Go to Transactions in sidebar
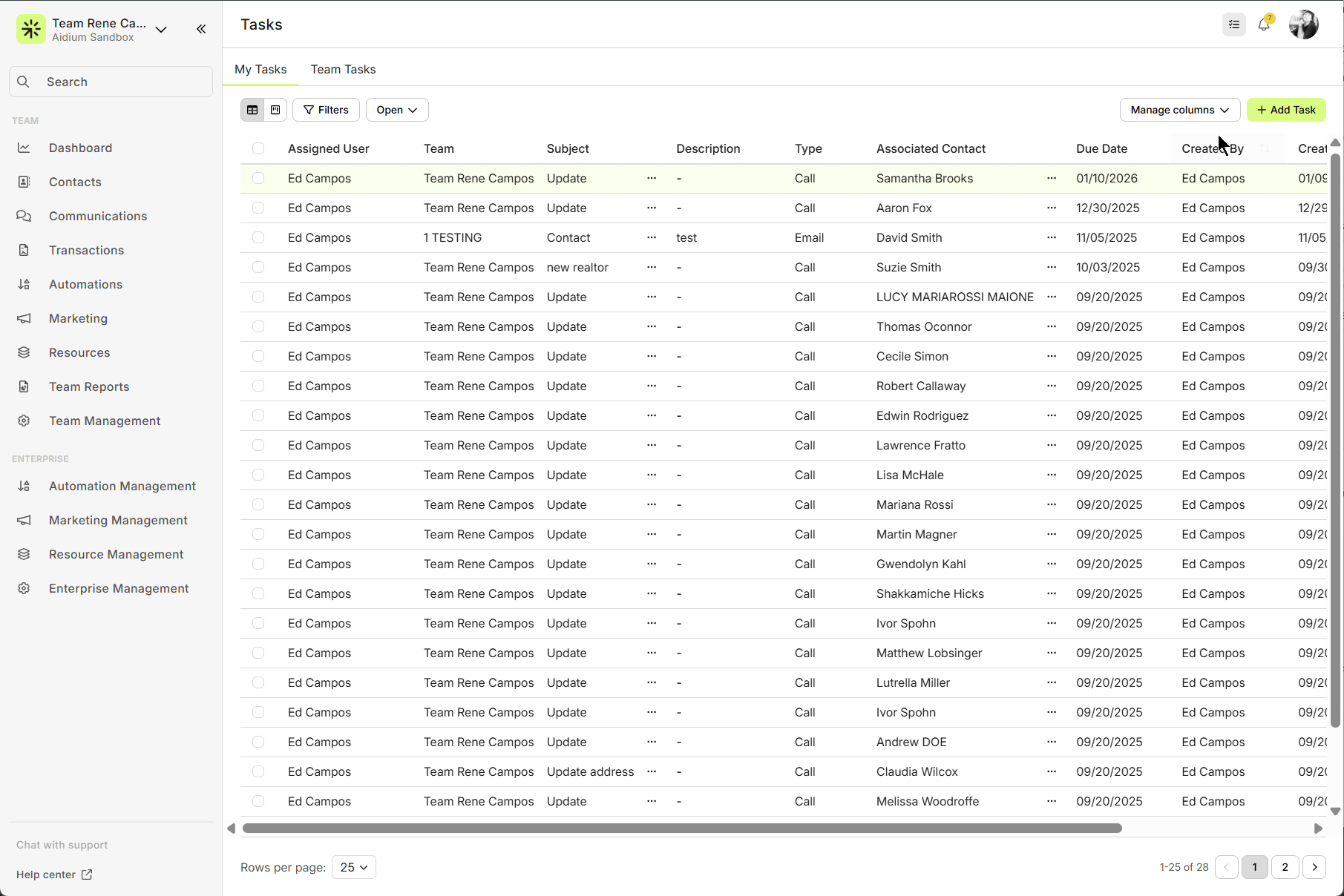 pos(86,250)
